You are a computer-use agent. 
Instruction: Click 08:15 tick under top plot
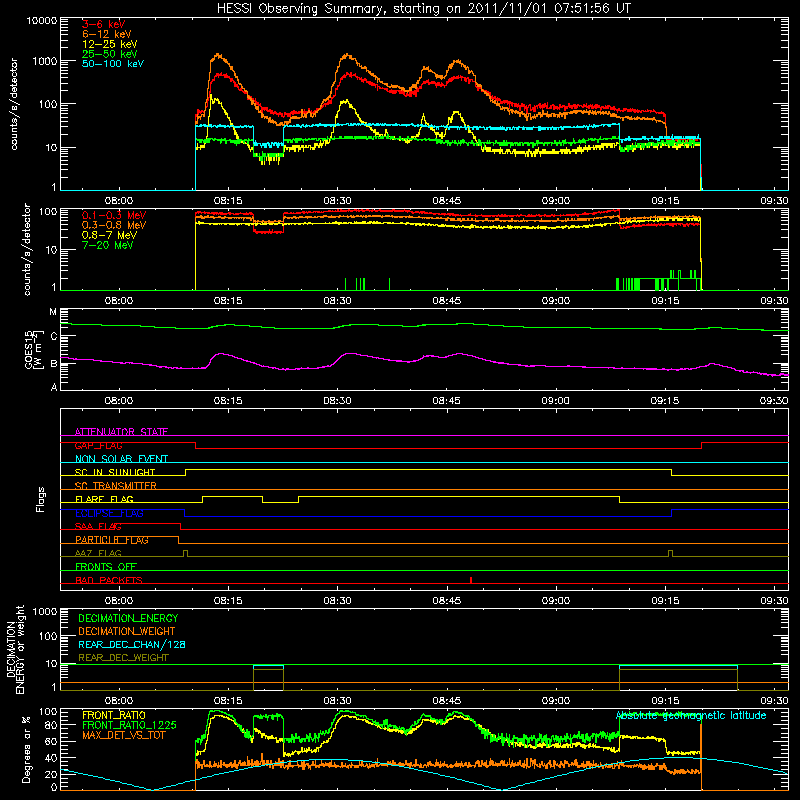click(228, 201)
